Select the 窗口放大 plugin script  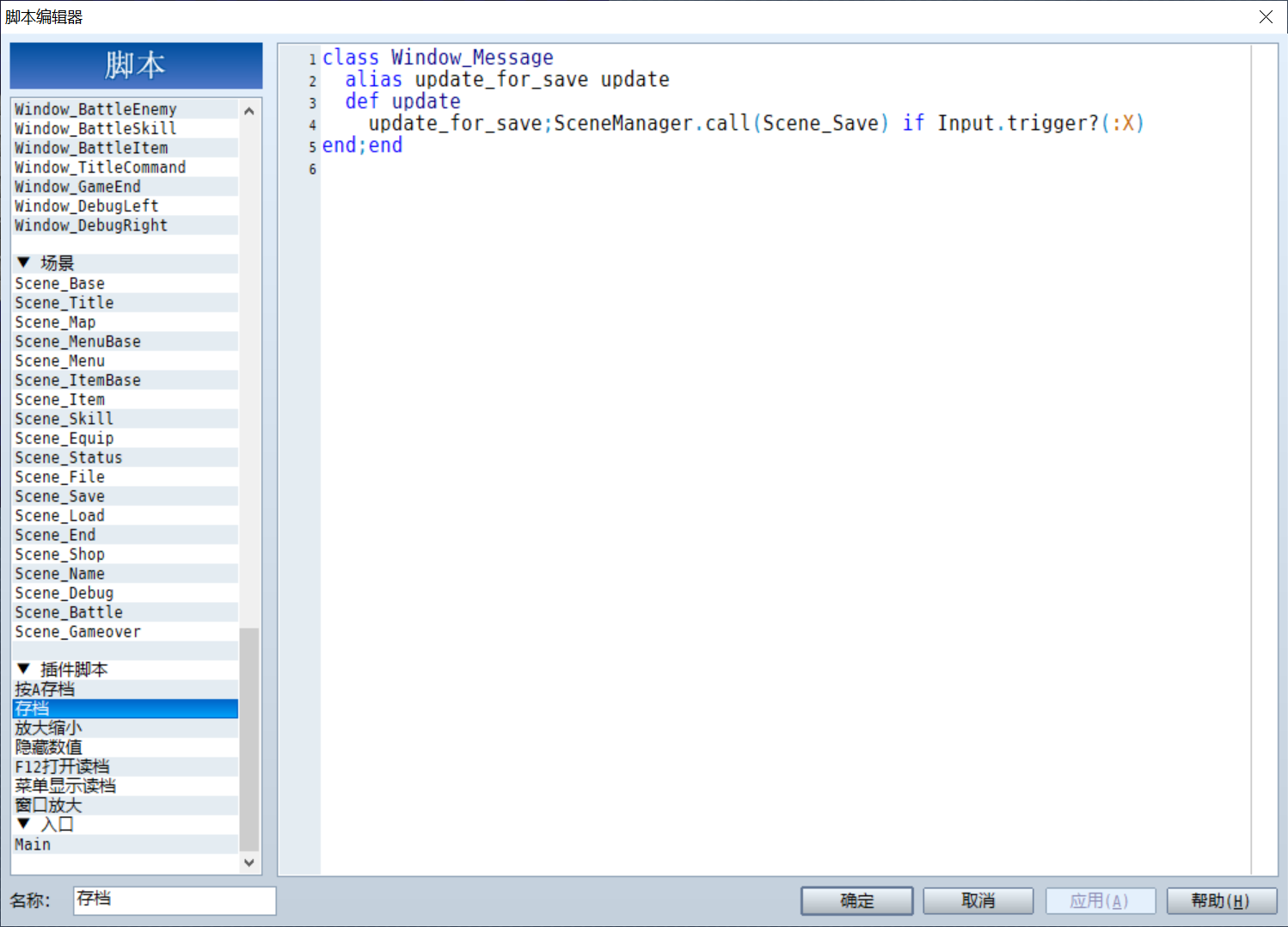[126, 806]
